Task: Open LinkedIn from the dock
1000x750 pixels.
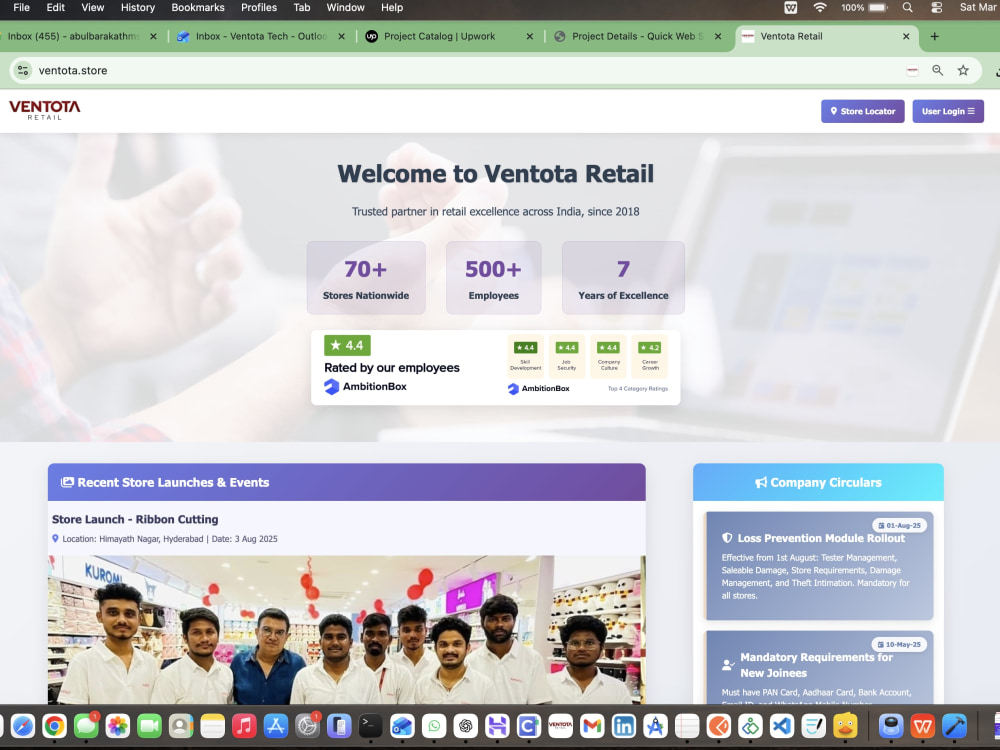Action: 623,726
